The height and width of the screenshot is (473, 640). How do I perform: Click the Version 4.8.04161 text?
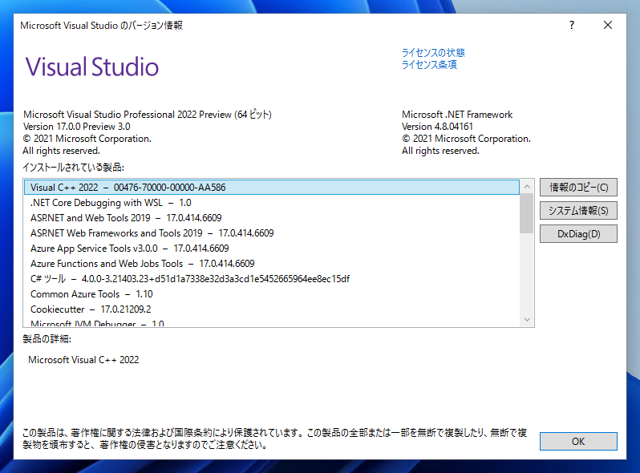click(x=437, y=127)
